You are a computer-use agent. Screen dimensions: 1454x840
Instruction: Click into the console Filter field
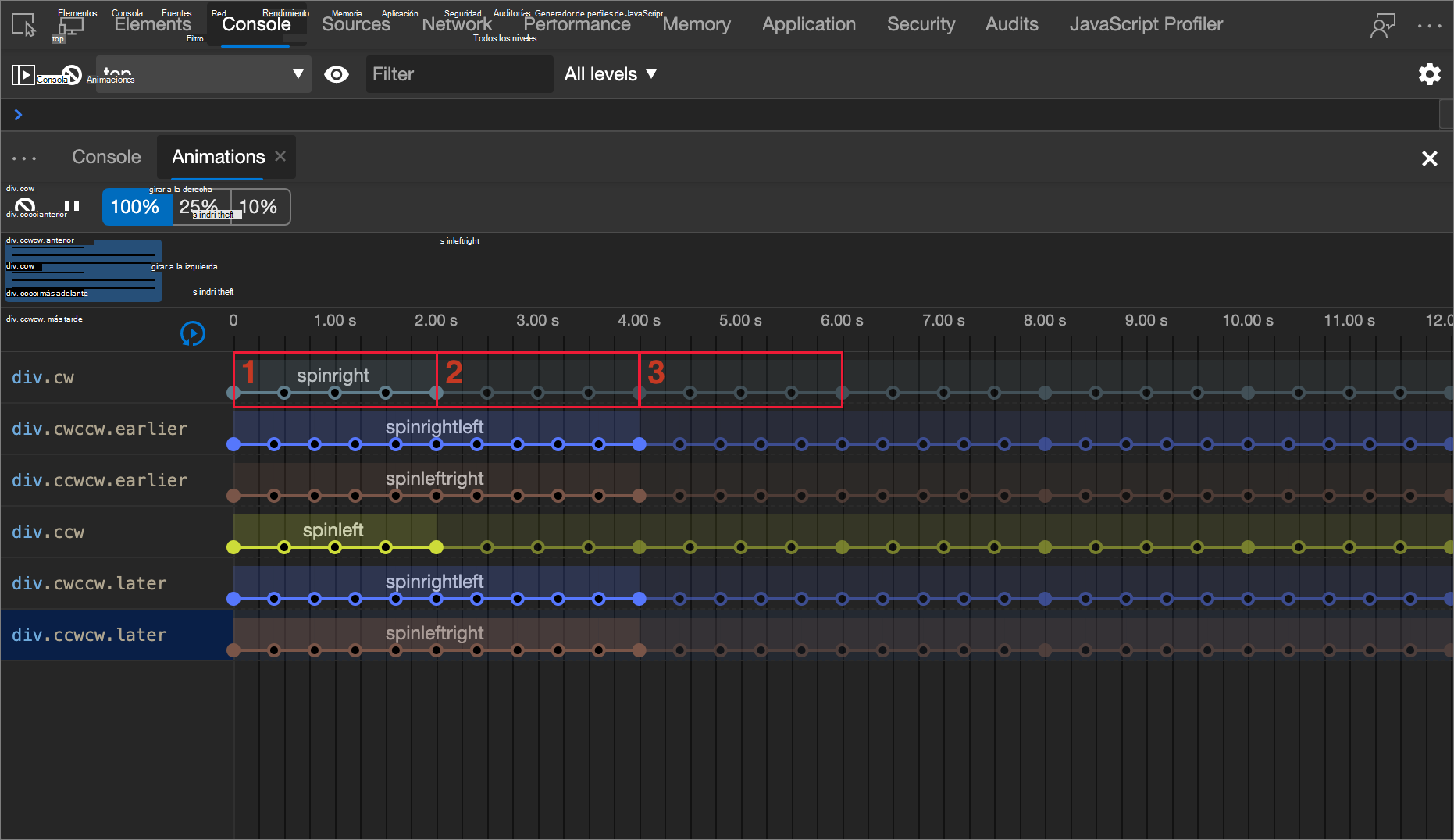(458, 74)
